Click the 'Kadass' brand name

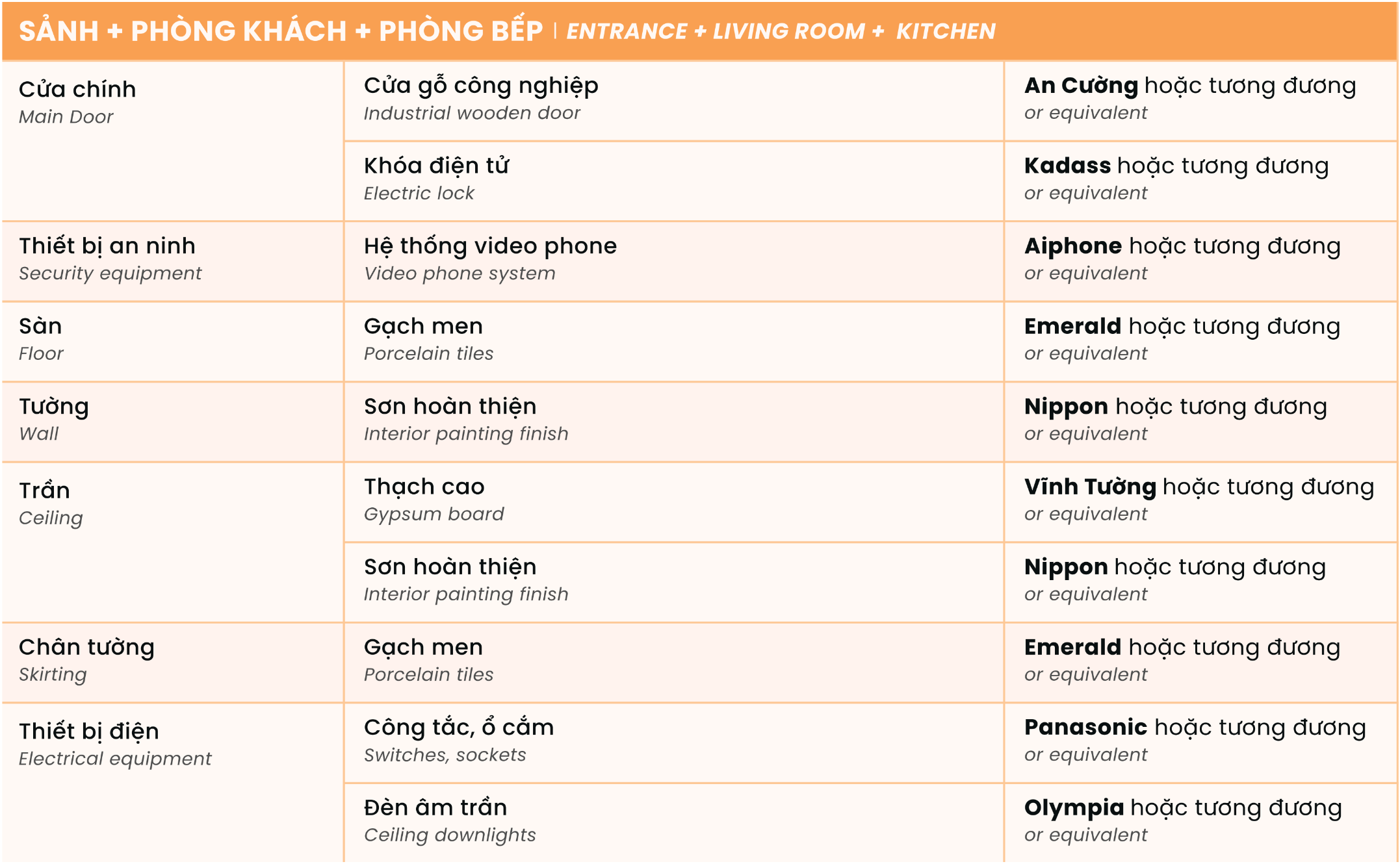(x=1067, y=166)
